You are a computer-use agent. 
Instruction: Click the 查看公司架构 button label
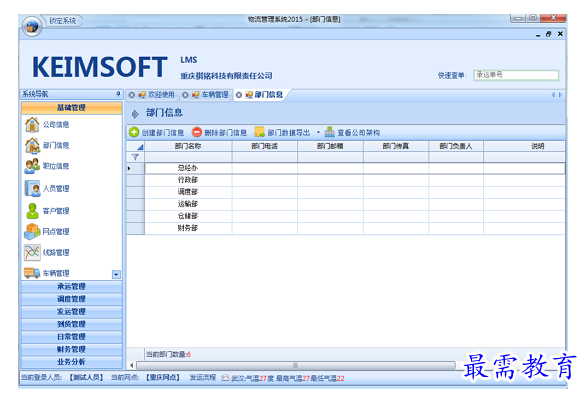tap(359, 132)
